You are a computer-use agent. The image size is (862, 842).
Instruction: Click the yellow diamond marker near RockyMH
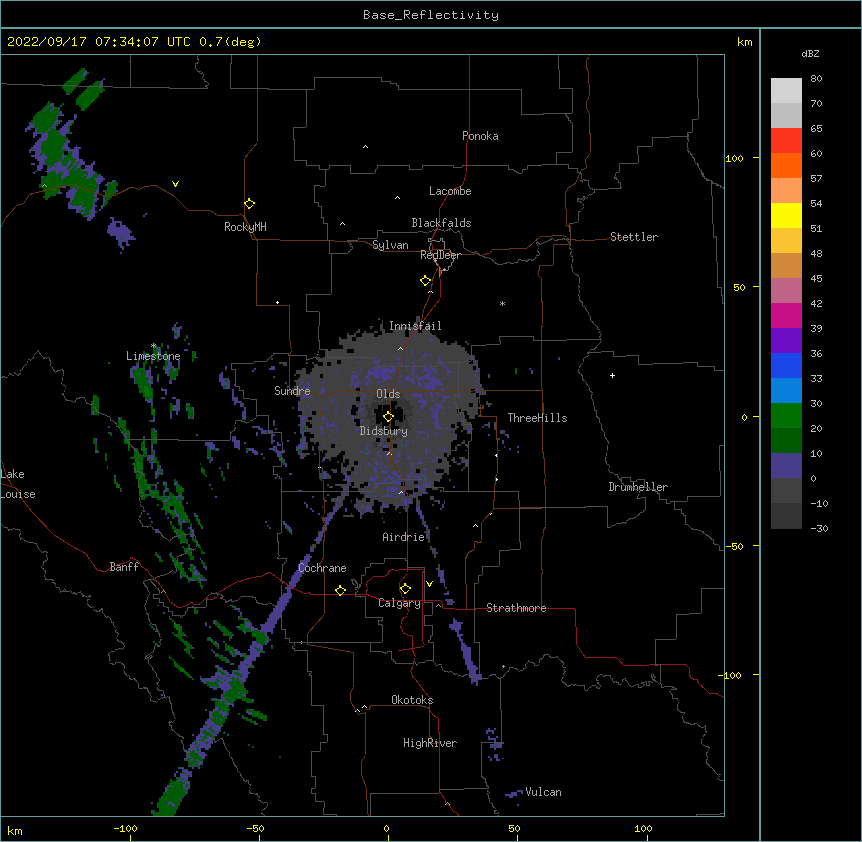pos(249,204)
